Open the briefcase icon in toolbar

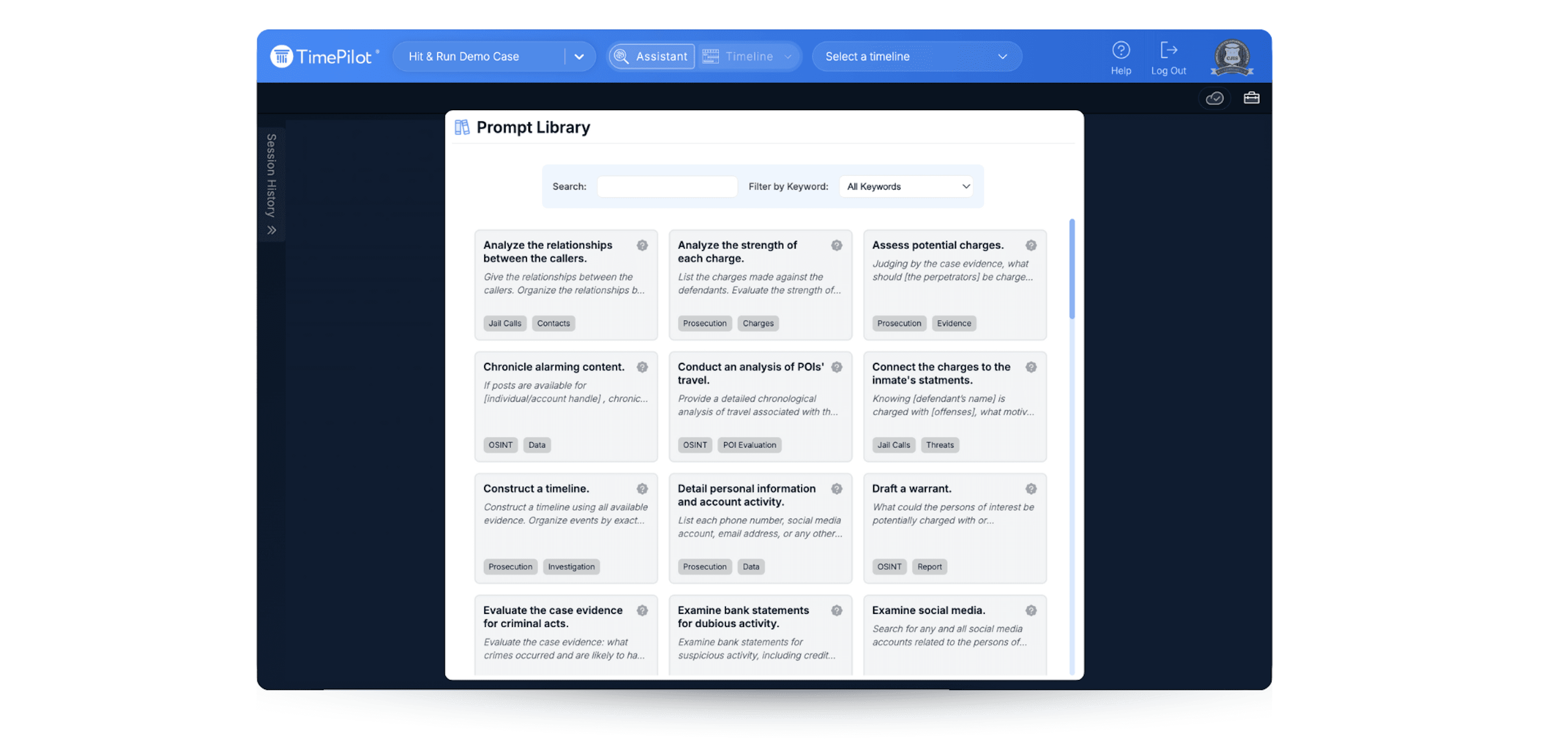1251,98
